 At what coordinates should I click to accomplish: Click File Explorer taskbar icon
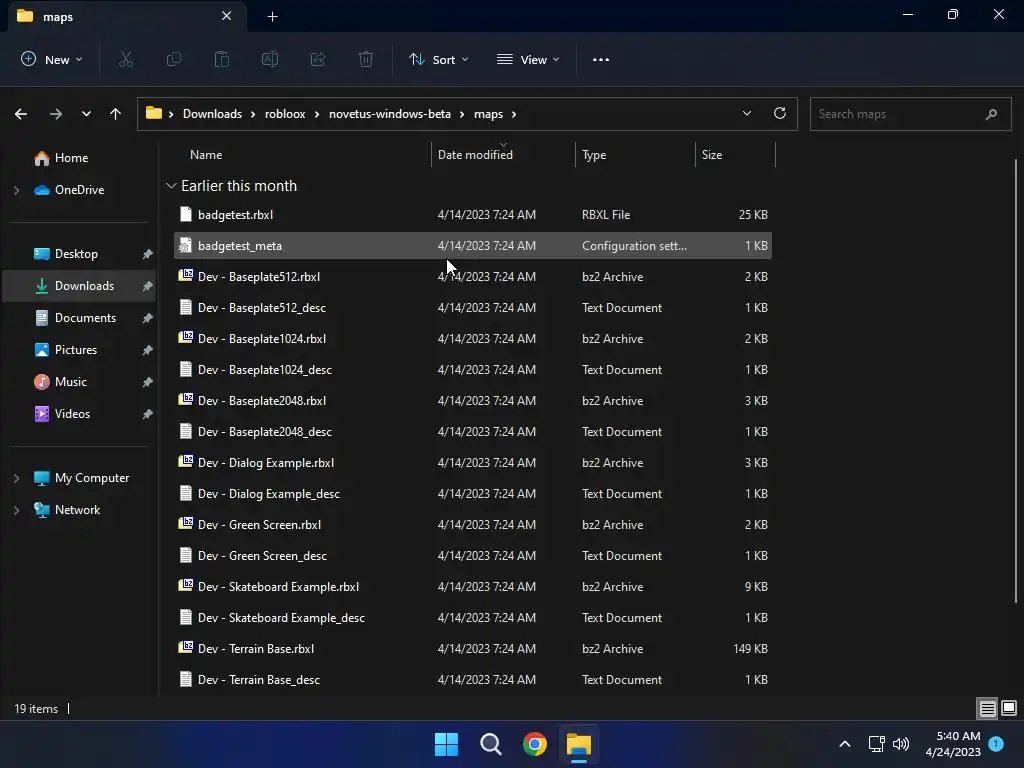pos(579,744)
